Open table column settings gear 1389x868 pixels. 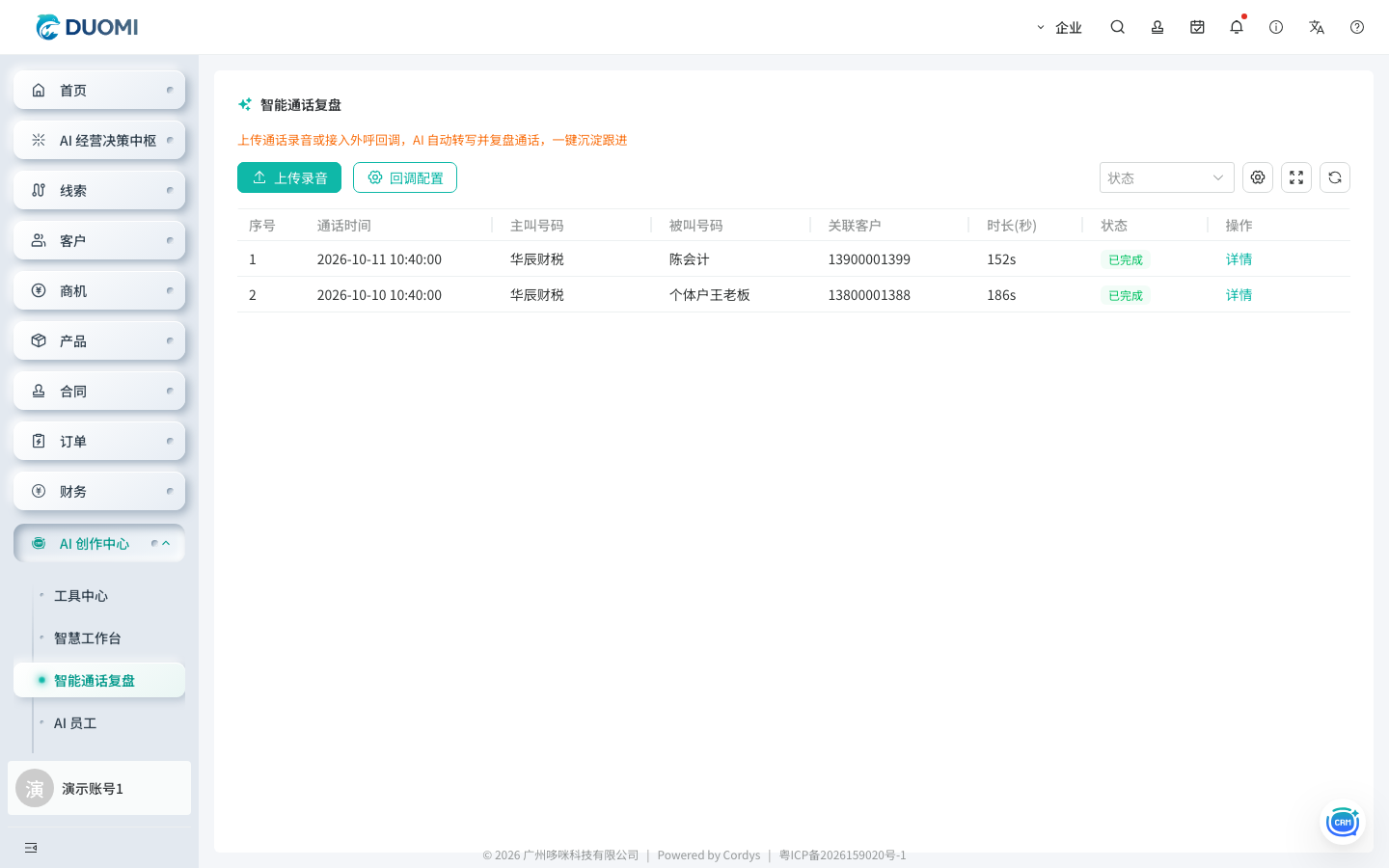(1258, 177)
